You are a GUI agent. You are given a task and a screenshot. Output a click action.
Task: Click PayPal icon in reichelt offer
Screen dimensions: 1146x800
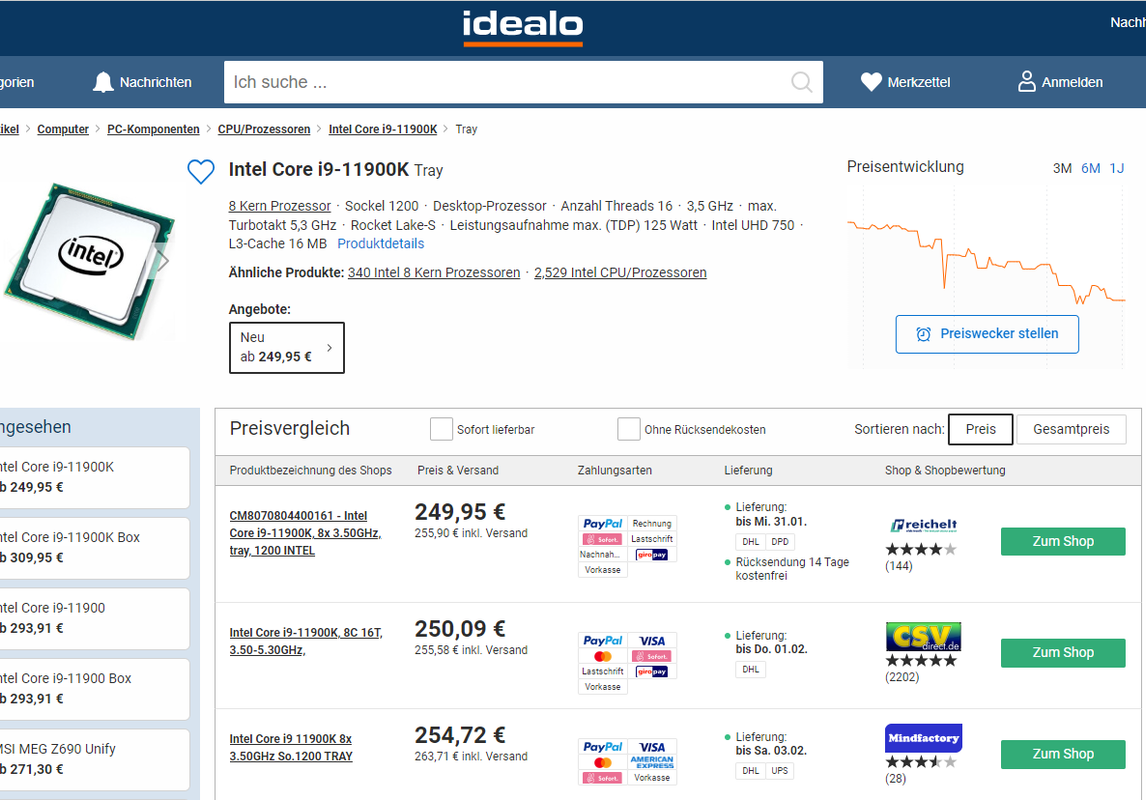coord(602,523)
